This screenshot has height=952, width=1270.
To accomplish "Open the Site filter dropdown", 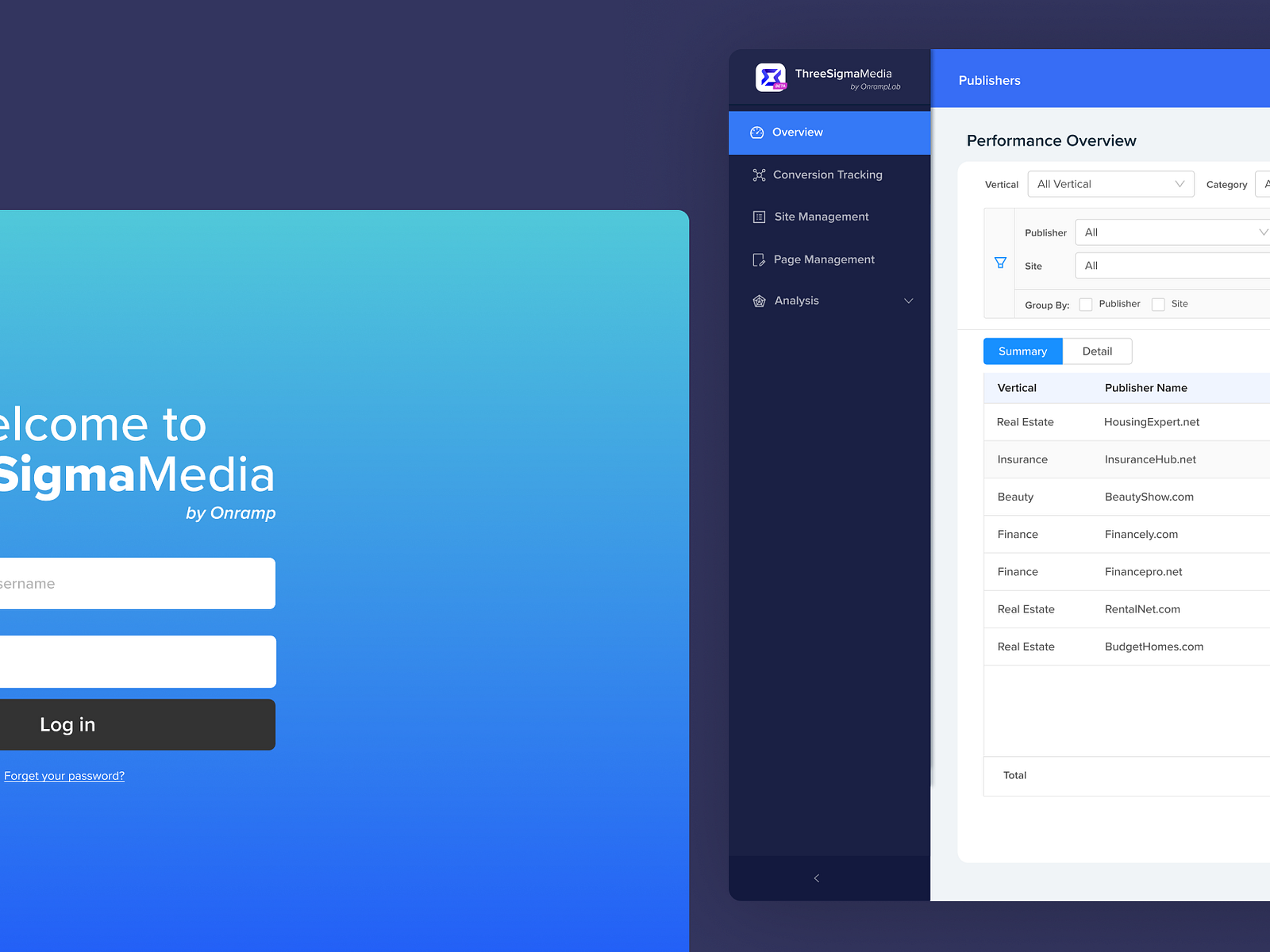I will coord(1172,265).
